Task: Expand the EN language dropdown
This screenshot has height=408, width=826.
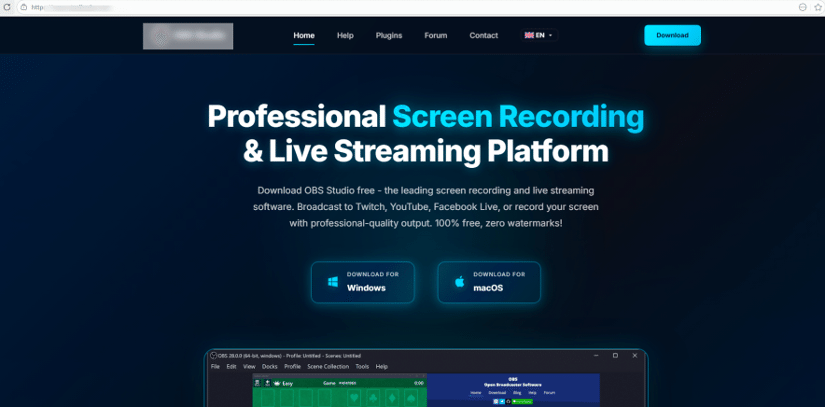Action: point(539,35)
